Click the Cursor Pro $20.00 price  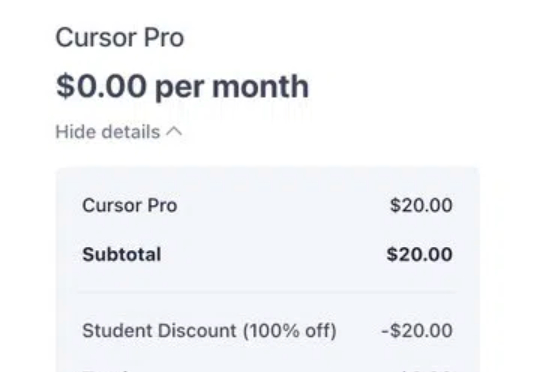click(x=421, y=205)
